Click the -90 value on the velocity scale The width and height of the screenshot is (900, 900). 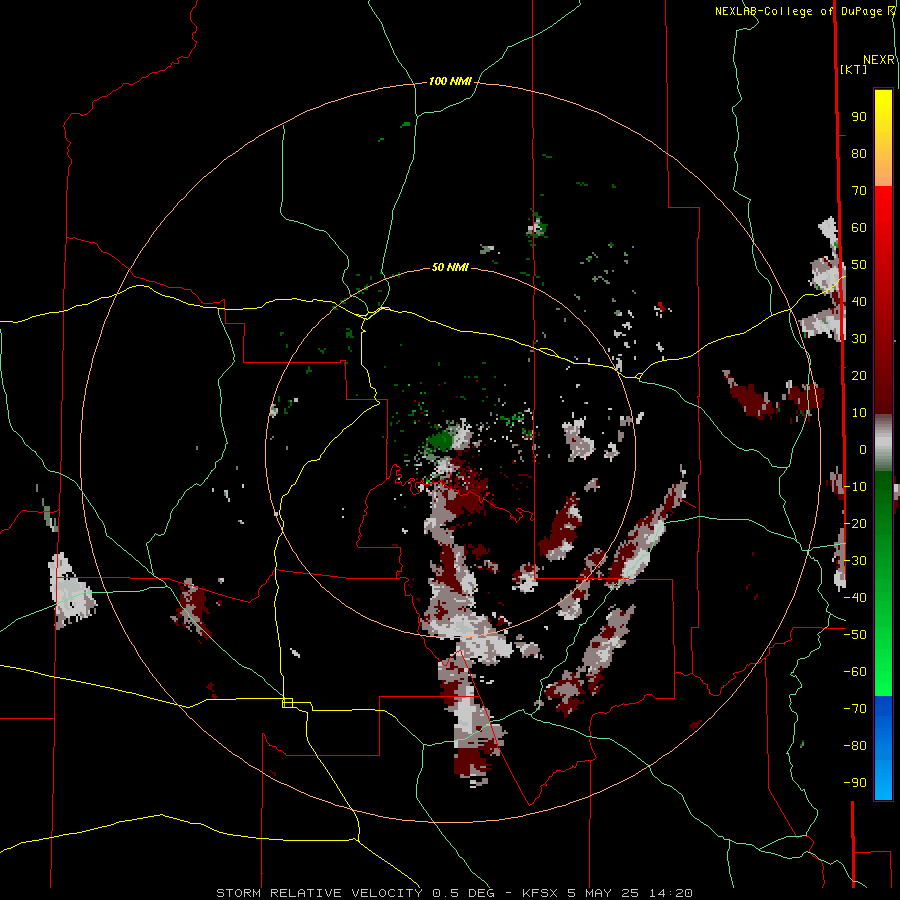click(x=855, y=783)
